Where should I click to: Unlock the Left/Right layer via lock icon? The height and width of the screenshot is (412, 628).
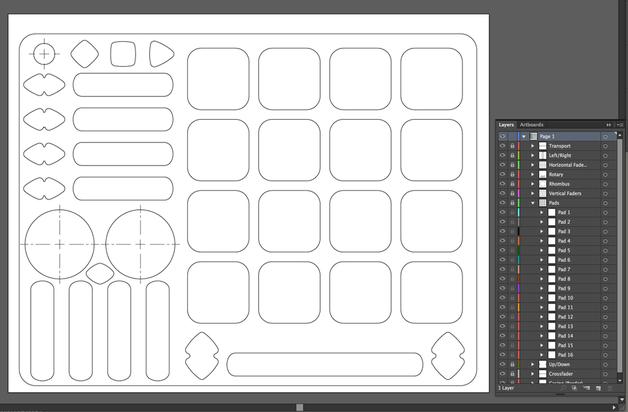click(512, 156)
